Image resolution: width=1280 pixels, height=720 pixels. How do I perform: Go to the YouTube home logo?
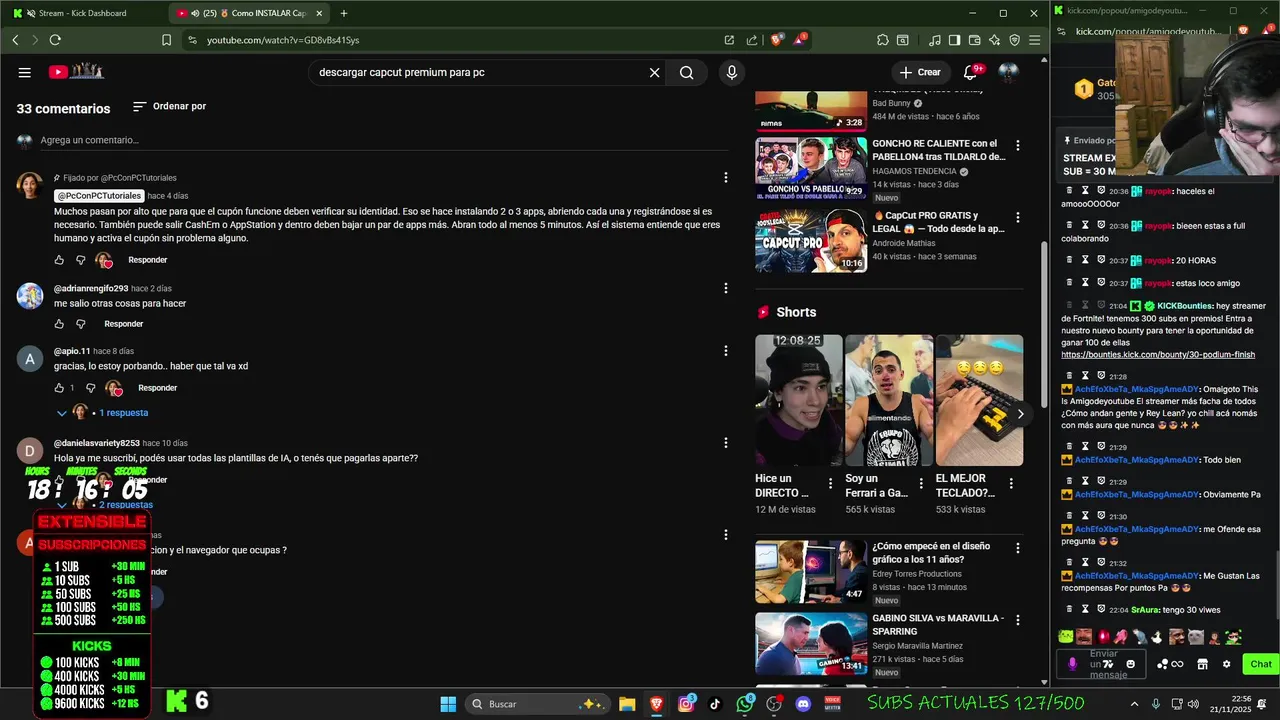click(x=76, y=72)
